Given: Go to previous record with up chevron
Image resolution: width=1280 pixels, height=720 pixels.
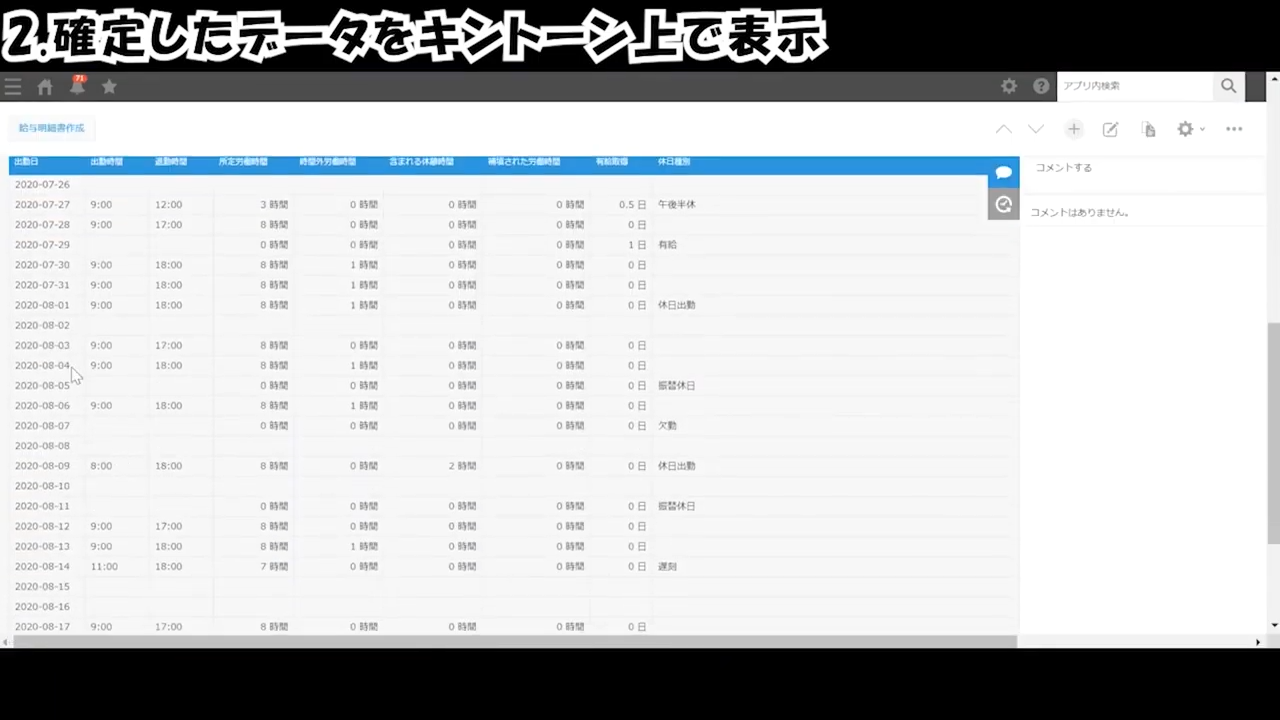Looking at the screenshot, I should pyautogui.click(x=1003, y=129).
